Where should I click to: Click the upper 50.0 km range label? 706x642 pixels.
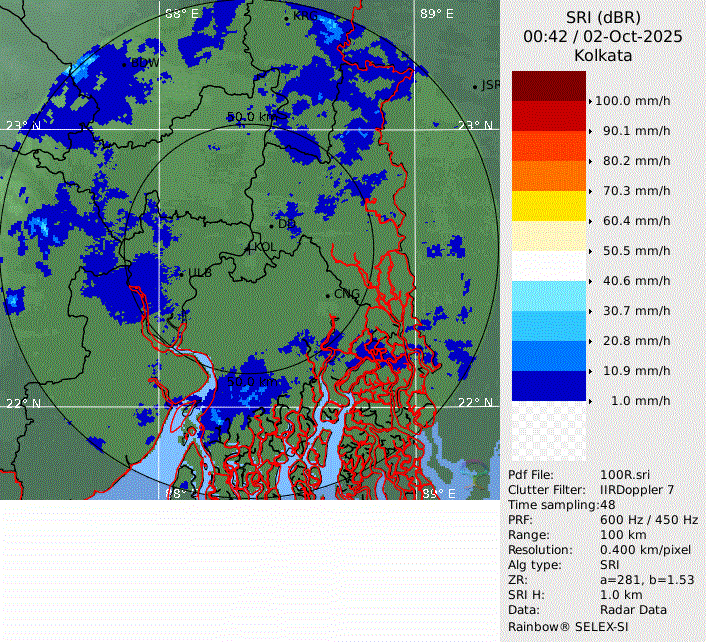pos(254,117)
